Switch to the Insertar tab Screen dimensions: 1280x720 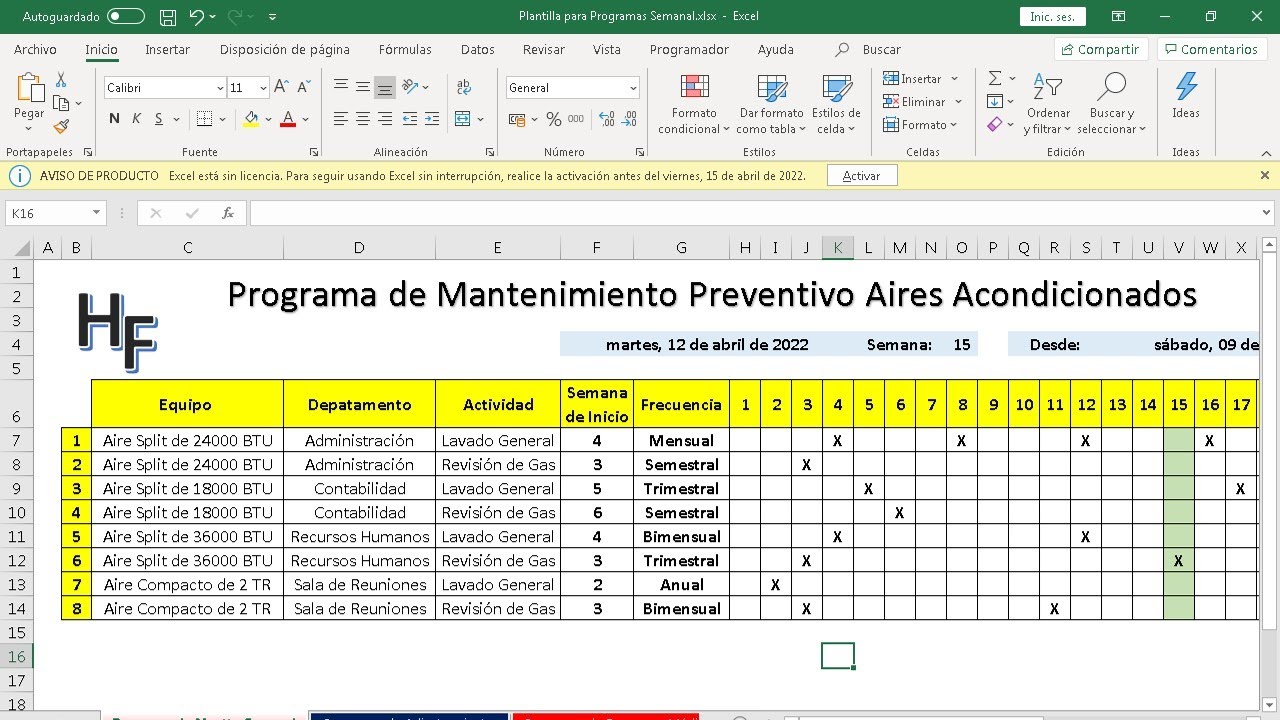[x=167, y=49]
